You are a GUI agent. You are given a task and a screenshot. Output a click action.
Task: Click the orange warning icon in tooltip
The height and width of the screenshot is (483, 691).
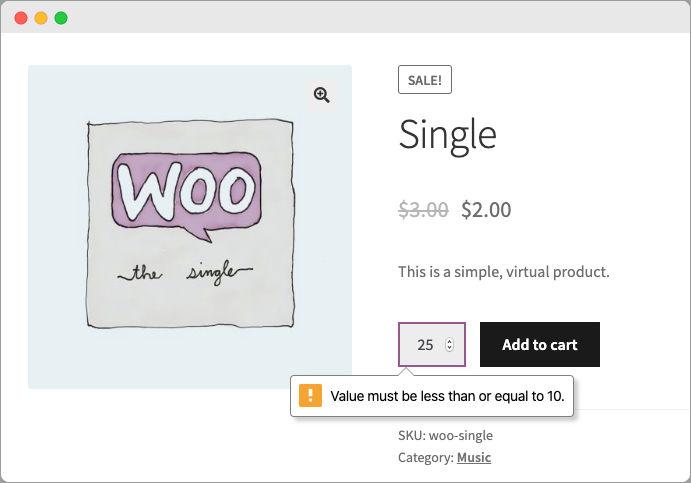click(310, 395)
